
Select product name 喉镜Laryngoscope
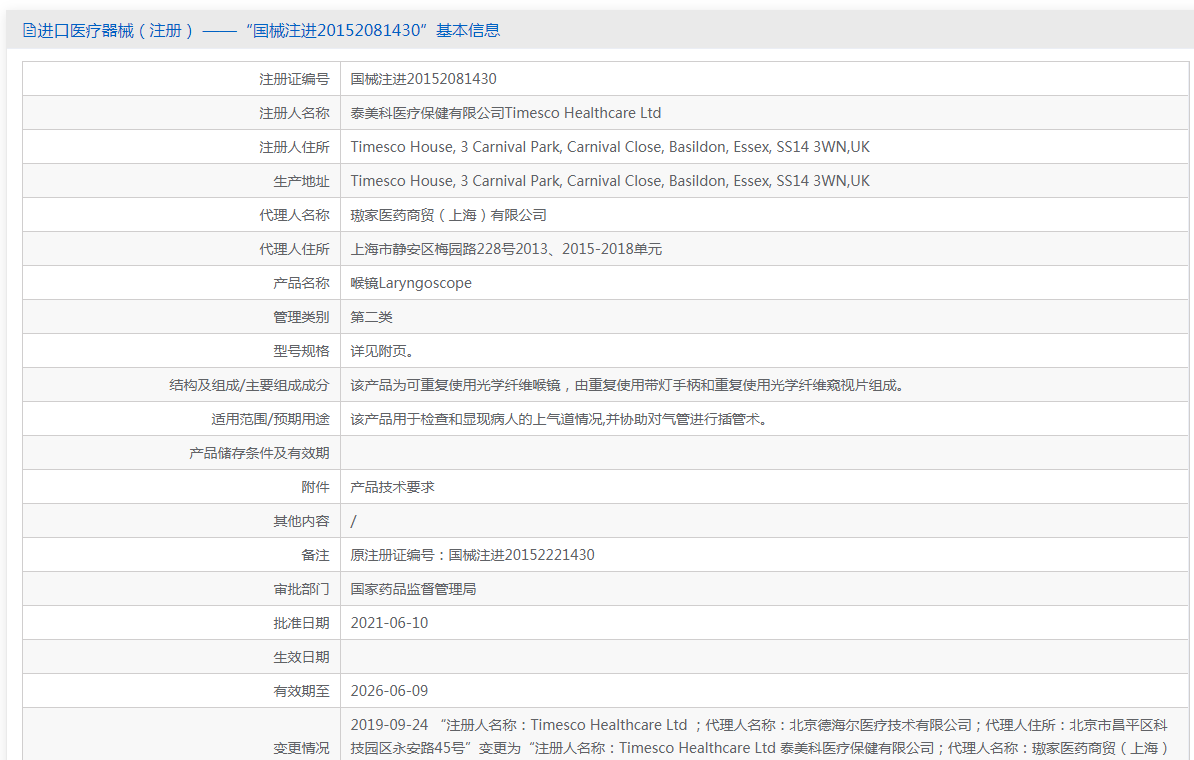point(411,283)
